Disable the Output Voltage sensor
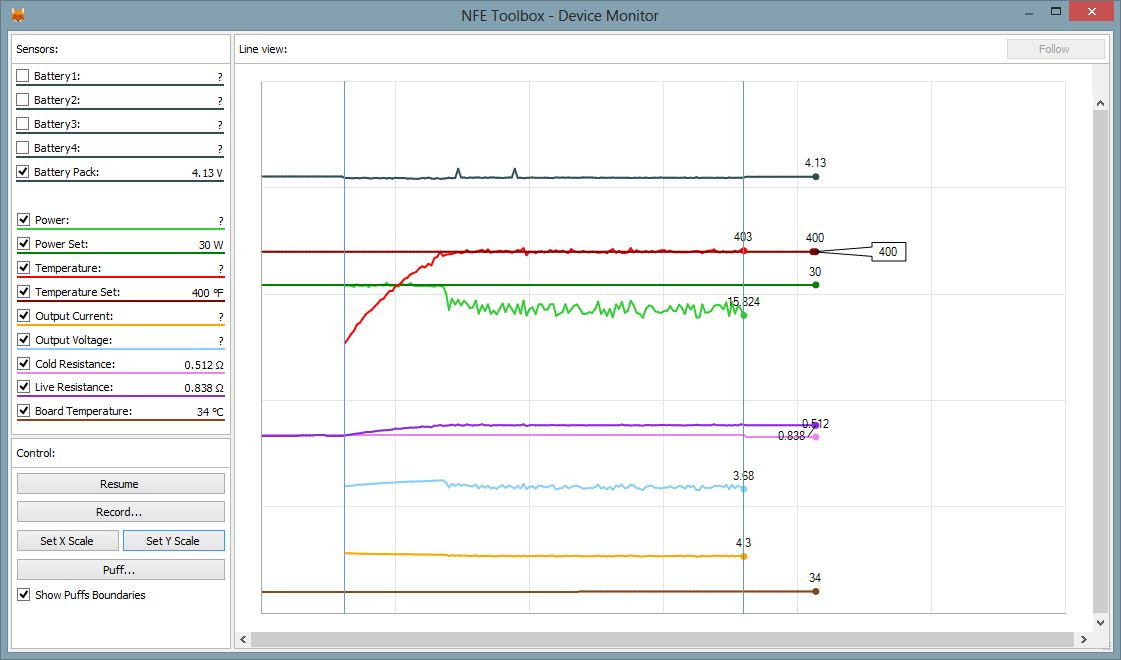 (24, 340)
